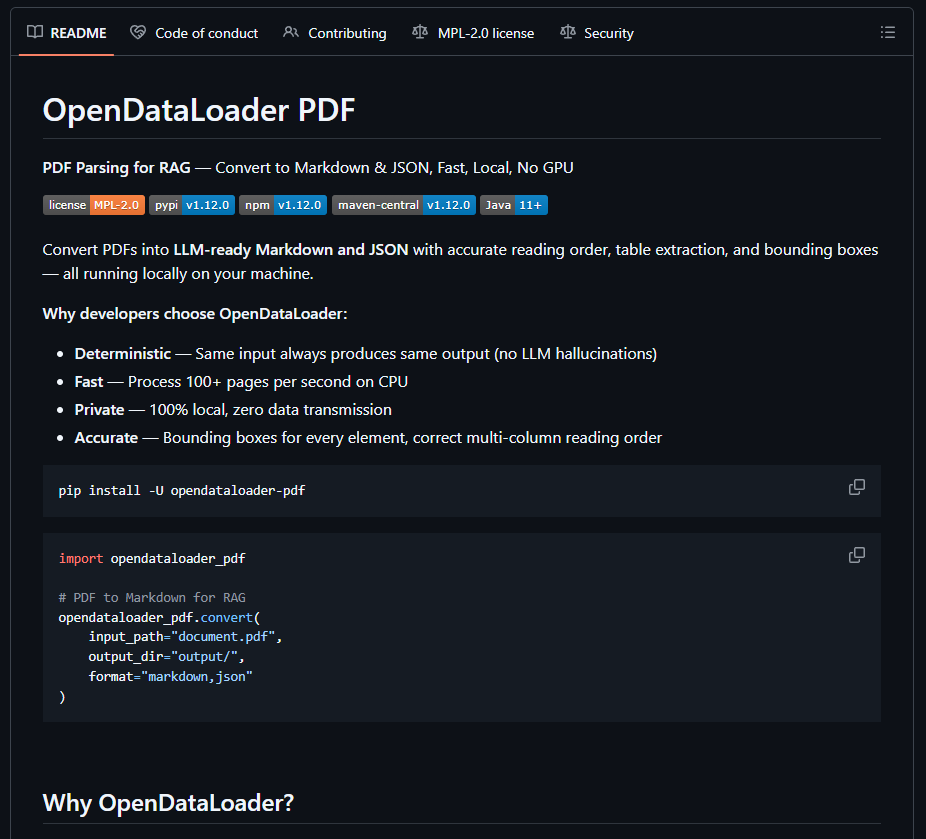Click the 'PDF Parsing for RAG' text

click(x=116, y=168)
